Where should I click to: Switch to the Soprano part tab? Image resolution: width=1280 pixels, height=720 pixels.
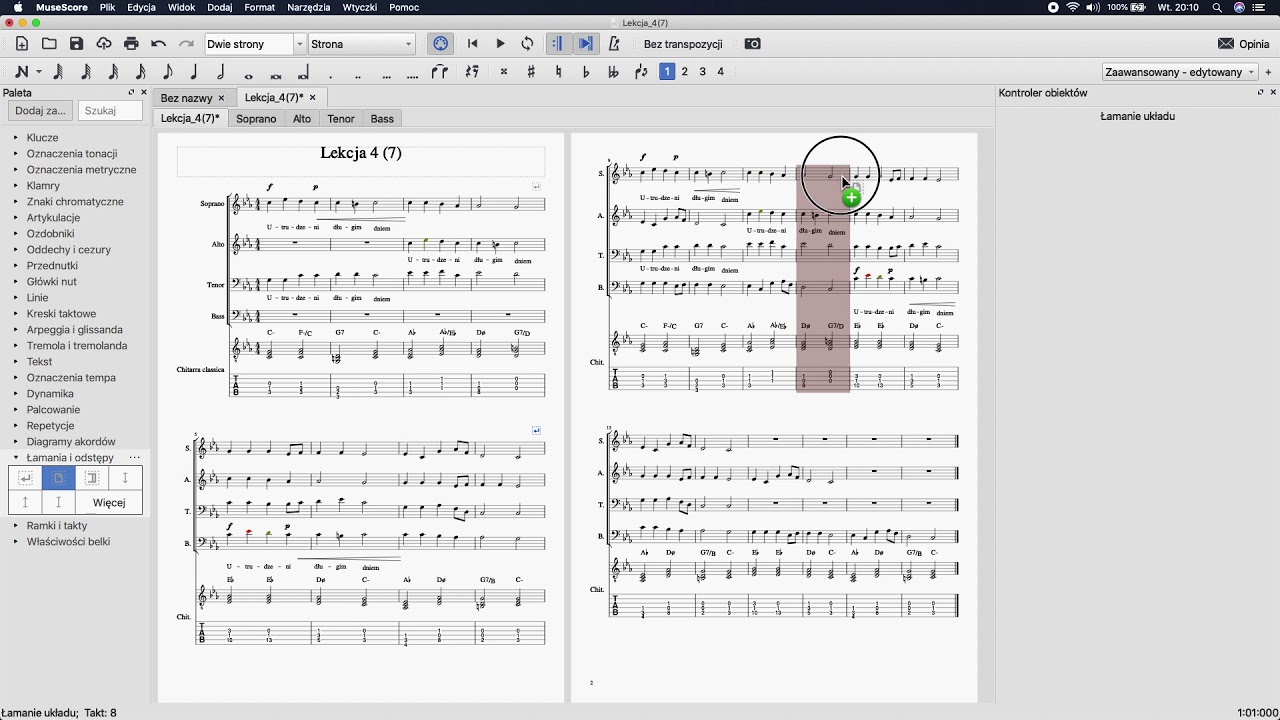click(x=256, y=118)
